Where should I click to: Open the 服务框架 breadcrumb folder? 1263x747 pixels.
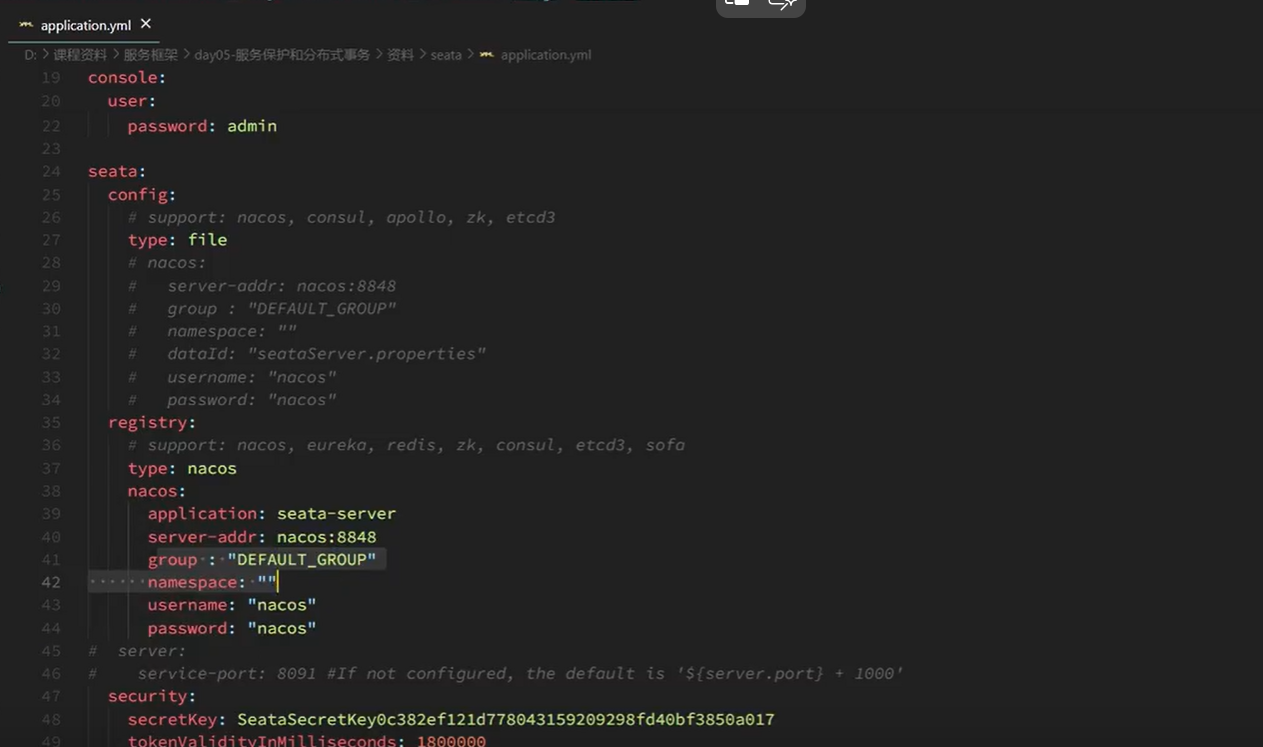click(x=151, y=55)
